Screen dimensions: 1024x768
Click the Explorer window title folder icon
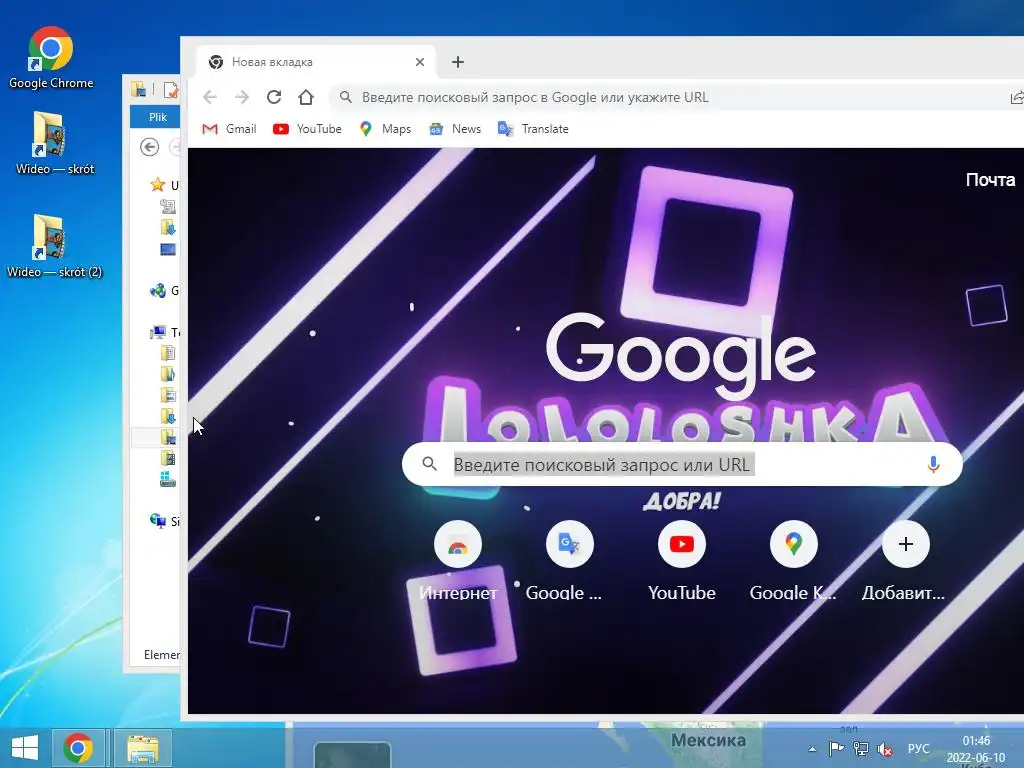pos(138,89)
